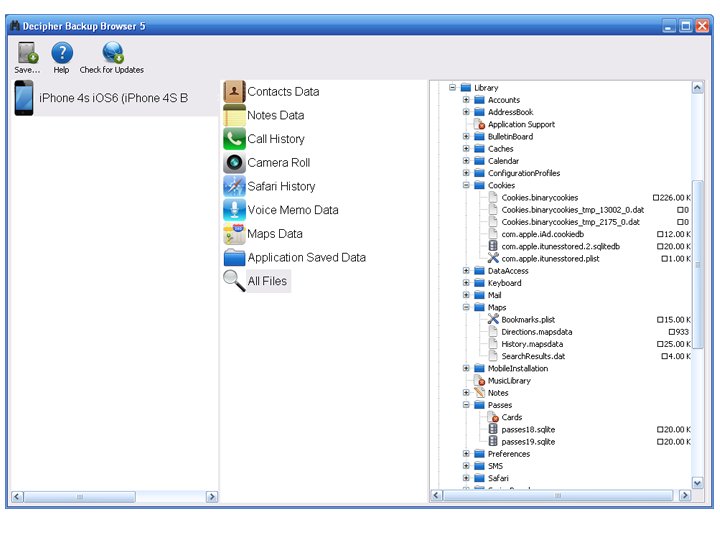This screenshot has width=720, height=536.
Task: Collapse the Maps folder node
Action: [466, 307]
